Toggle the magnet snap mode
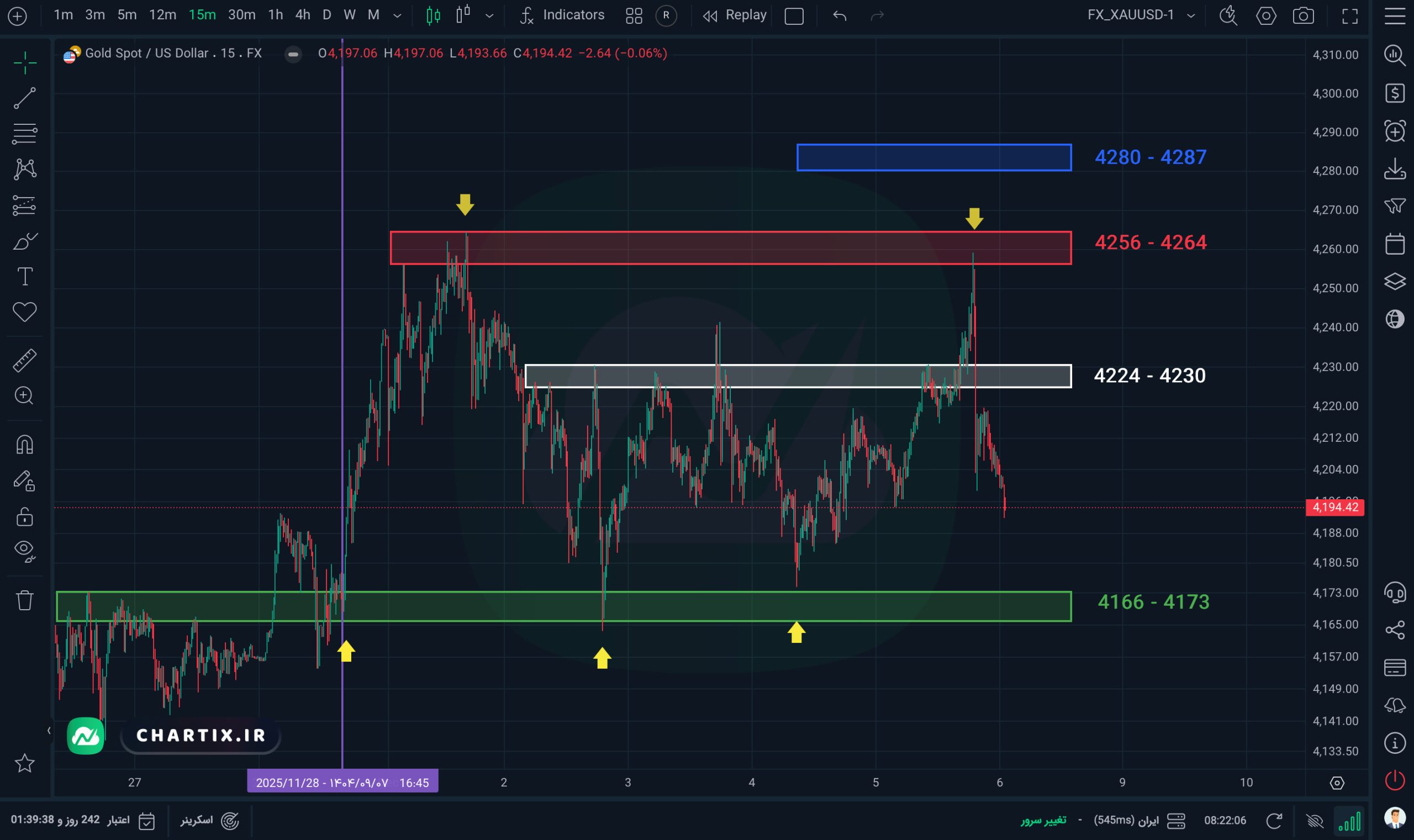This screenshot has height=840, width=1414. click(x=24, y=445)
